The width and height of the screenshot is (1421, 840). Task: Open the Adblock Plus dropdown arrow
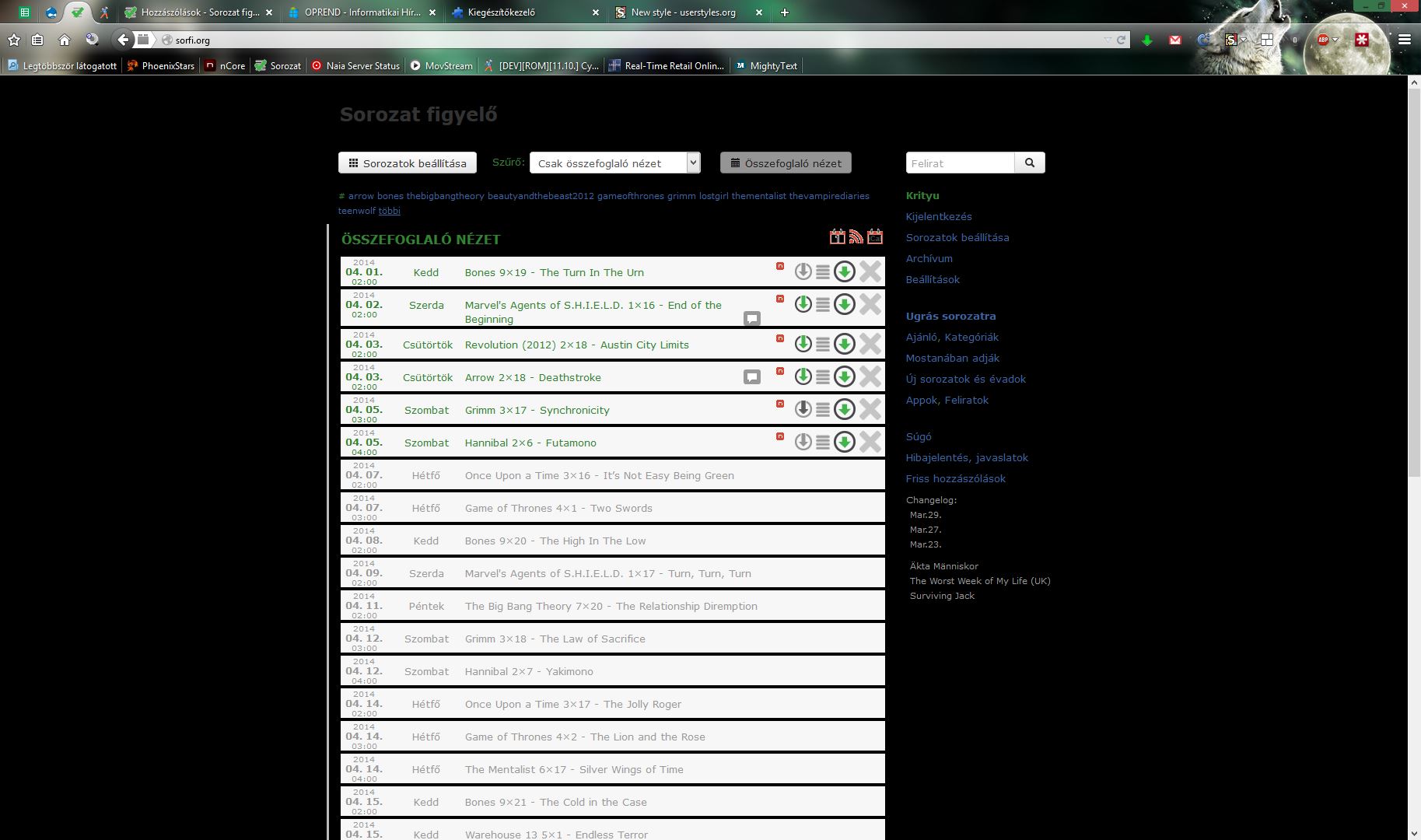click(x=1335, y=40)
